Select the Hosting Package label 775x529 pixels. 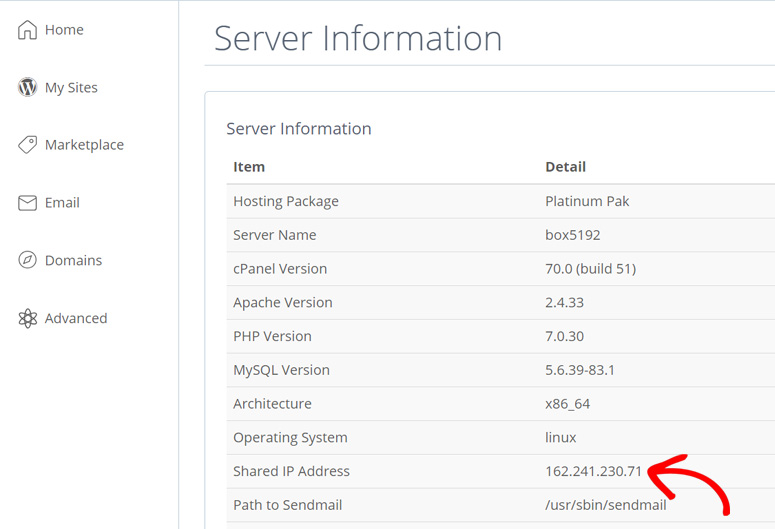point(286,201)
